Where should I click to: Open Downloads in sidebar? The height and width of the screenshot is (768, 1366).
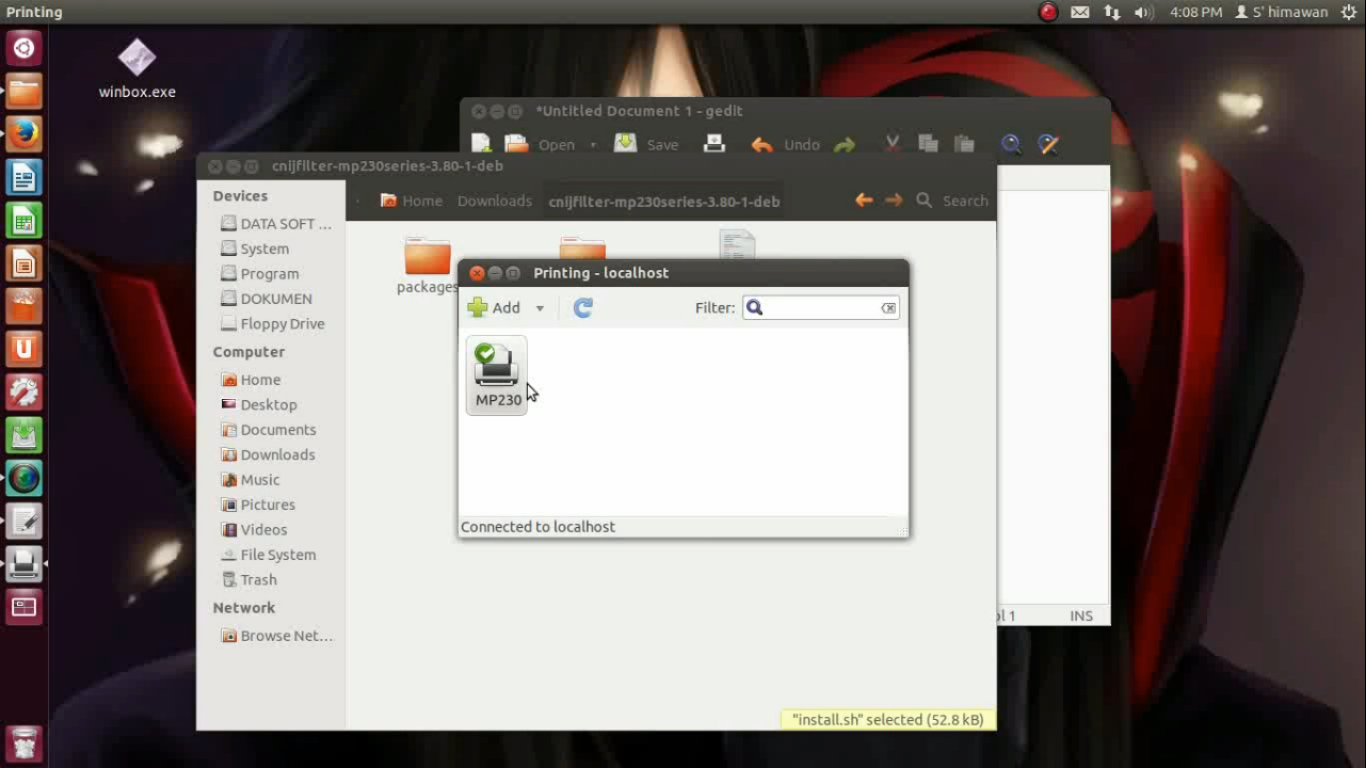click(x=268, y=455)
